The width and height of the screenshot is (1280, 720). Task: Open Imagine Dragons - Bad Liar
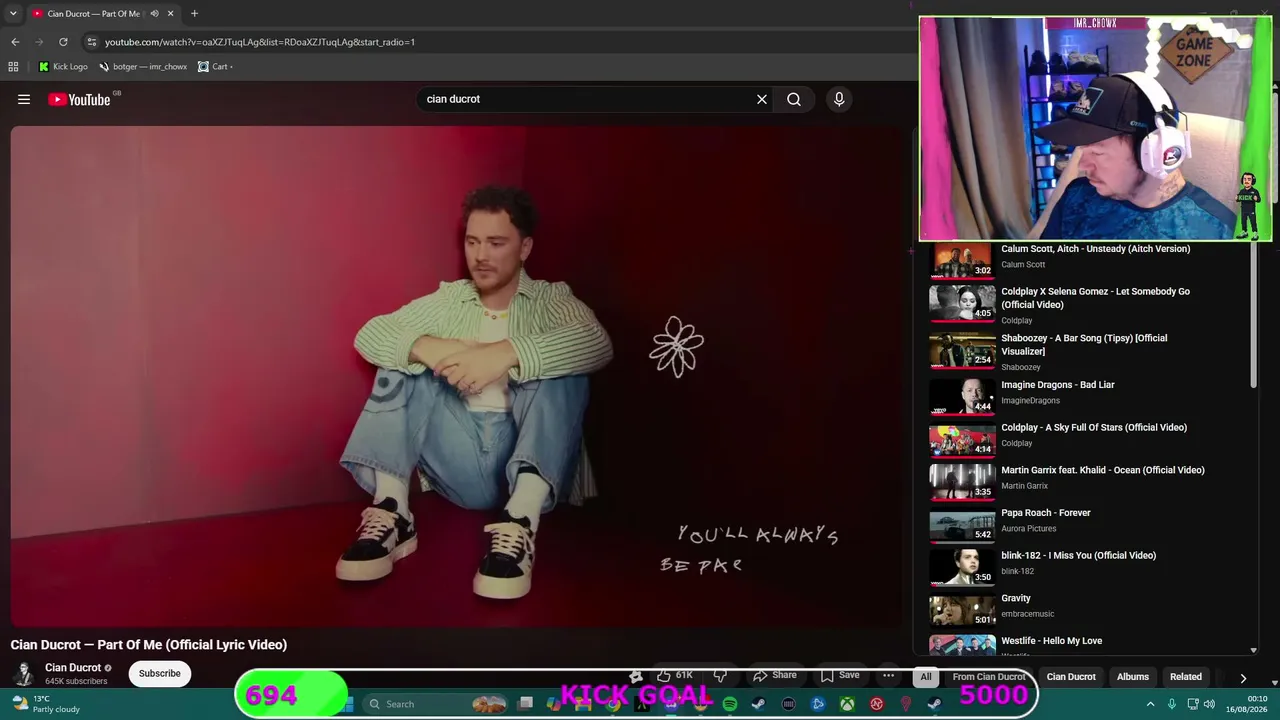click(1057, 385)
